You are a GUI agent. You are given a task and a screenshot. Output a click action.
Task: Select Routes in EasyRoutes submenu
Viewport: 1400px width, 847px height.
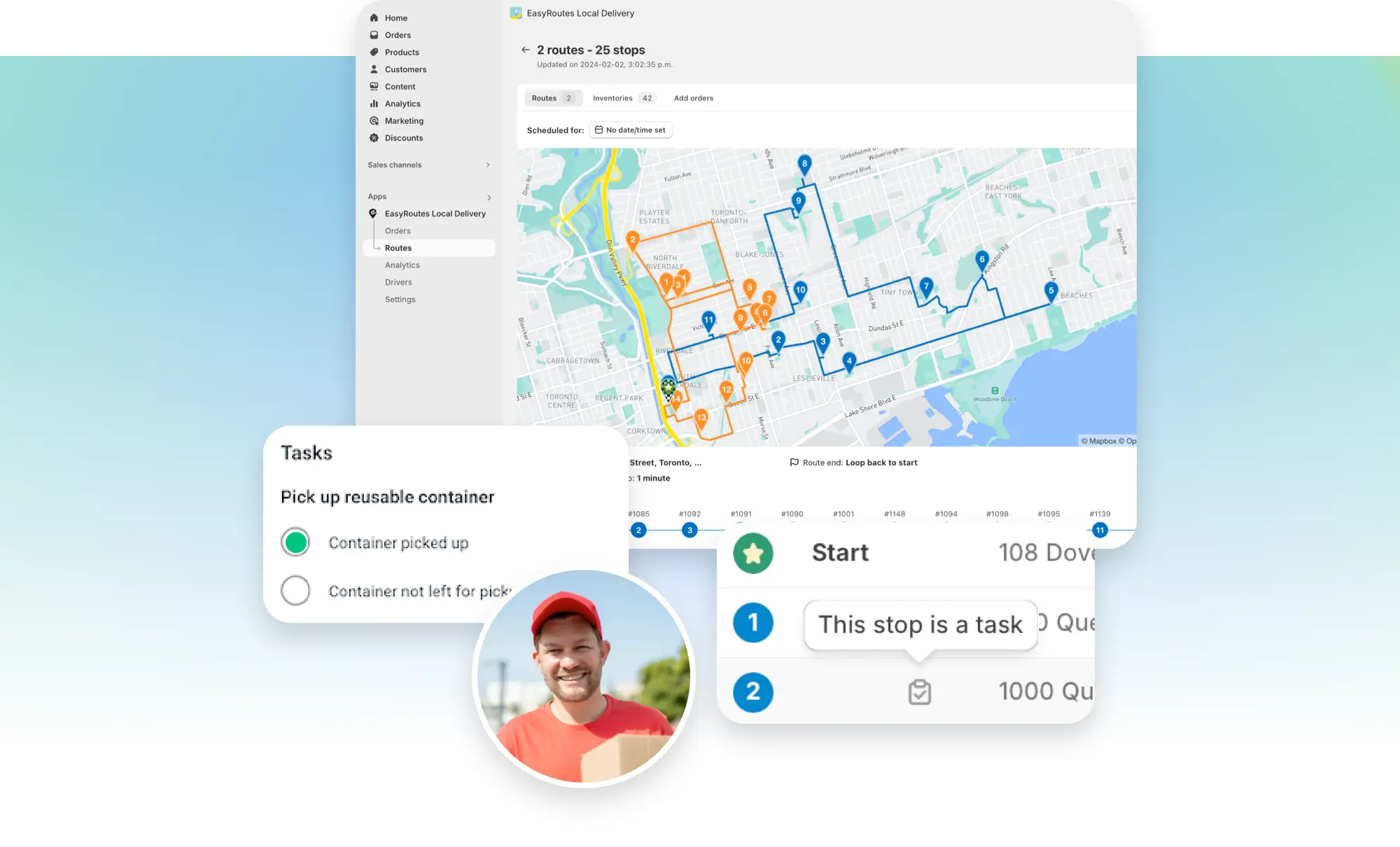pyautogui.click(x=429, y=248)
